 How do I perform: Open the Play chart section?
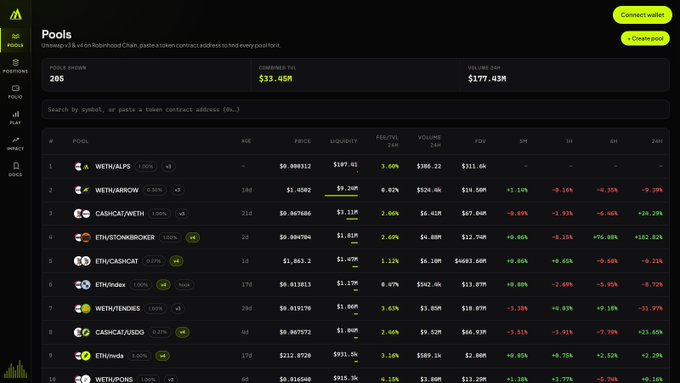click(x=15, y=118)
